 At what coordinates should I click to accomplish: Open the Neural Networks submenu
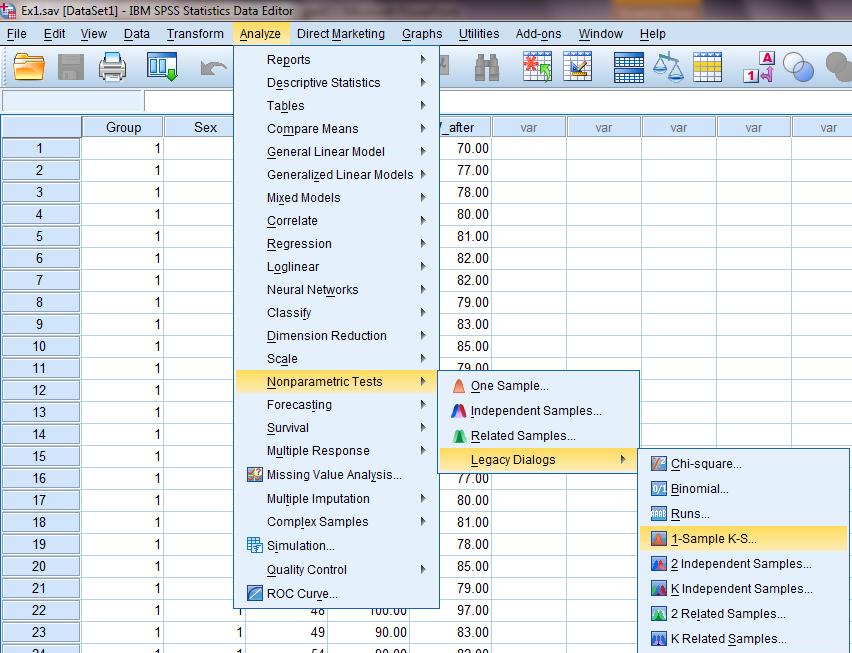coord(336,290)
